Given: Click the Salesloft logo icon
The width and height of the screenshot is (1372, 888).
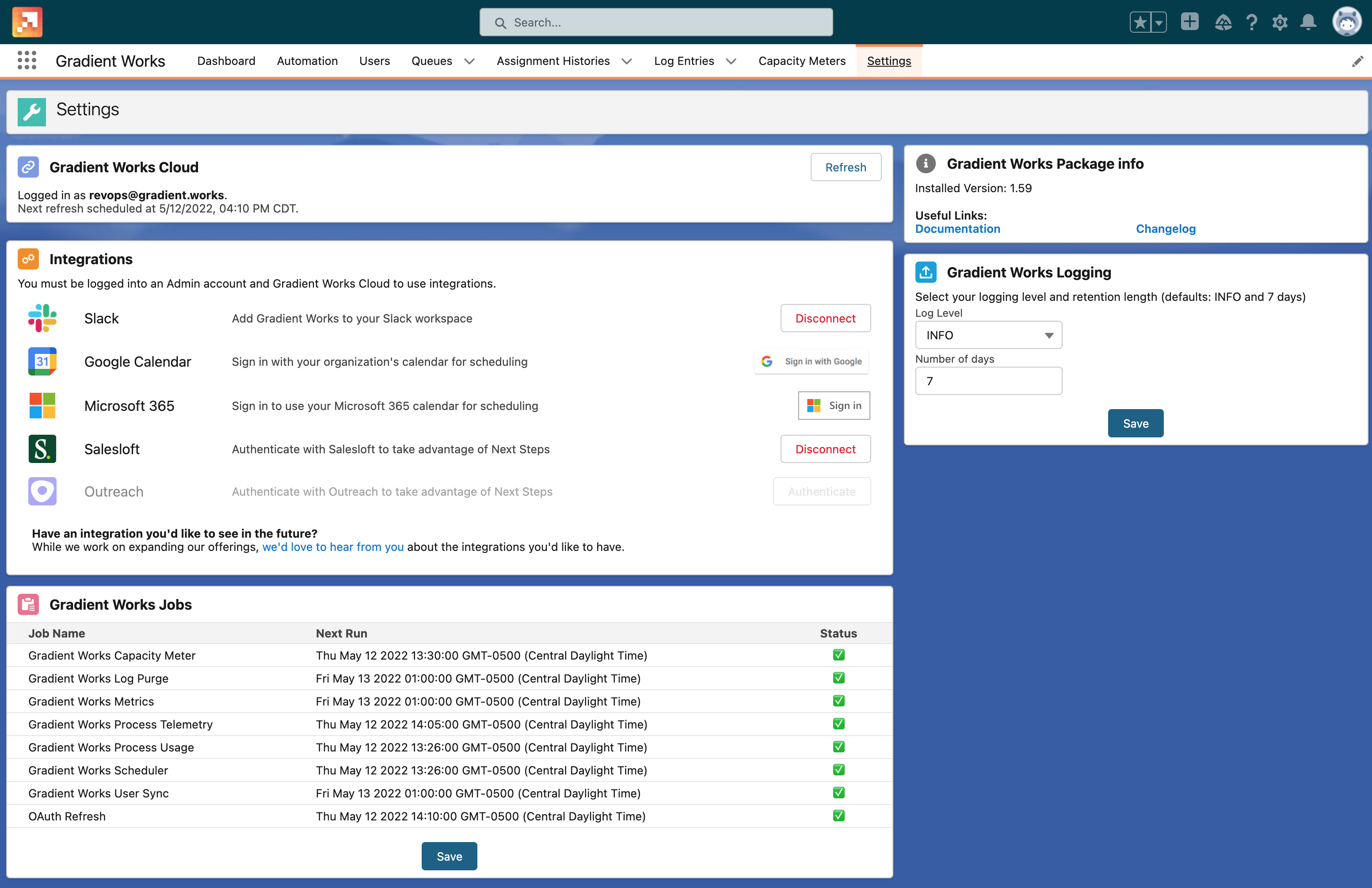Looking at the screenshot, I should (x=42, y=449).
